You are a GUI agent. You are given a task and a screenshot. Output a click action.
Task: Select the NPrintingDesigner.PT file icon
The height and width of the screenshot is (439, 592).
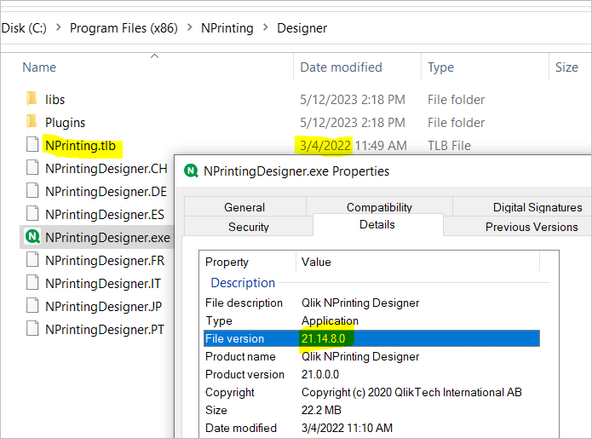click(x=32, y=329)
